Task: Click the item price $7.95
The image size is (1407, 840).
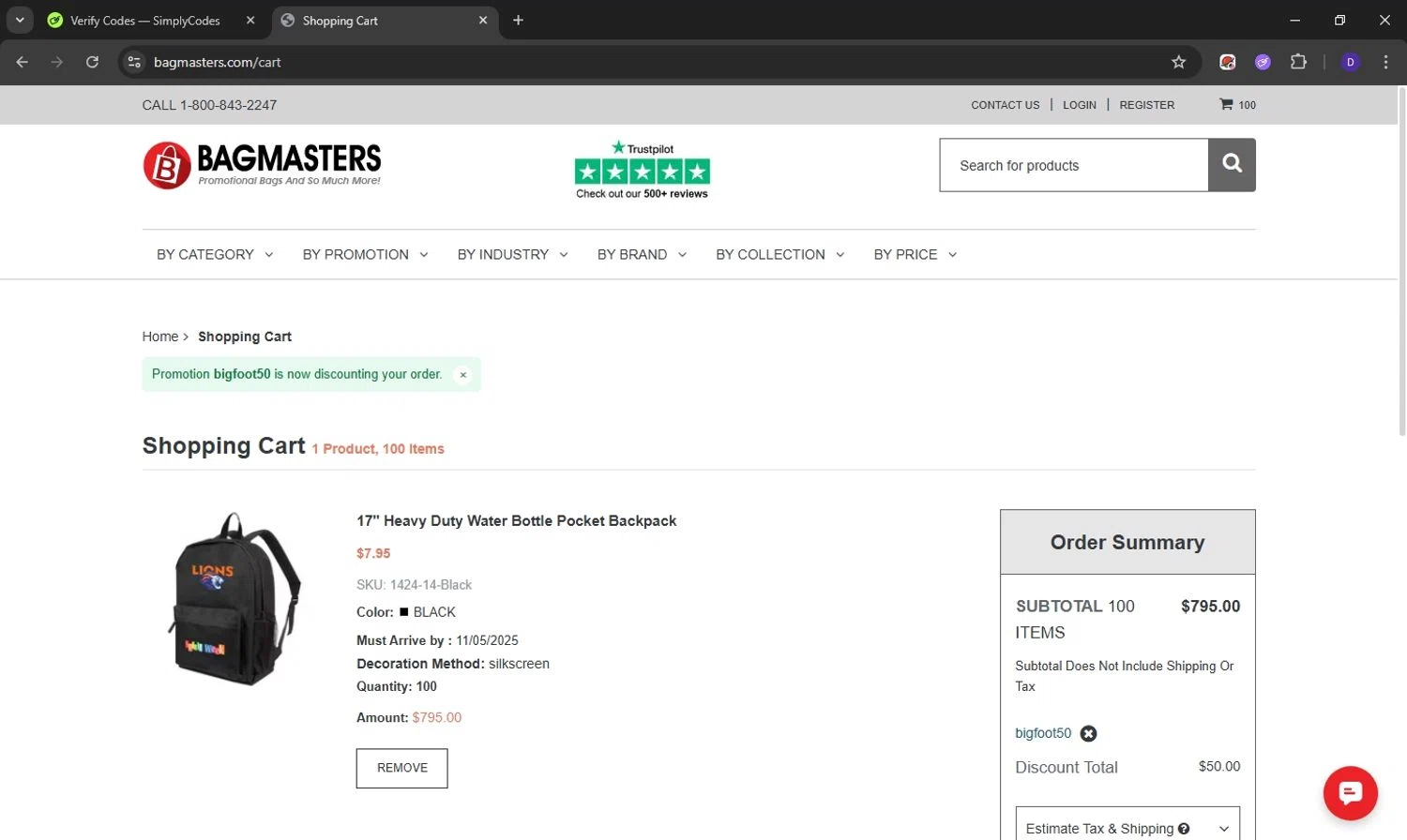Action: pyautogui.click(x=373, y=553)
